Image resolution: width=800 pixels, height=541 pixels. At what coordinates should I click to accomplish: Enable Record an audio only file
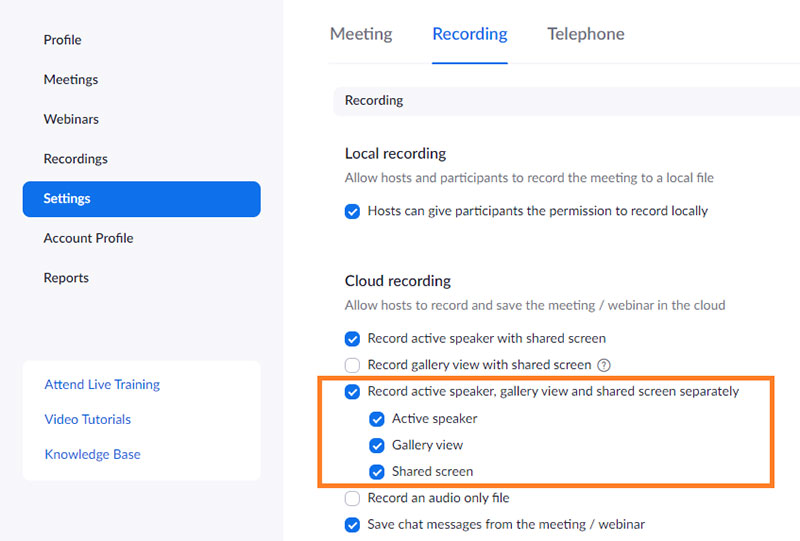(352, 498)
